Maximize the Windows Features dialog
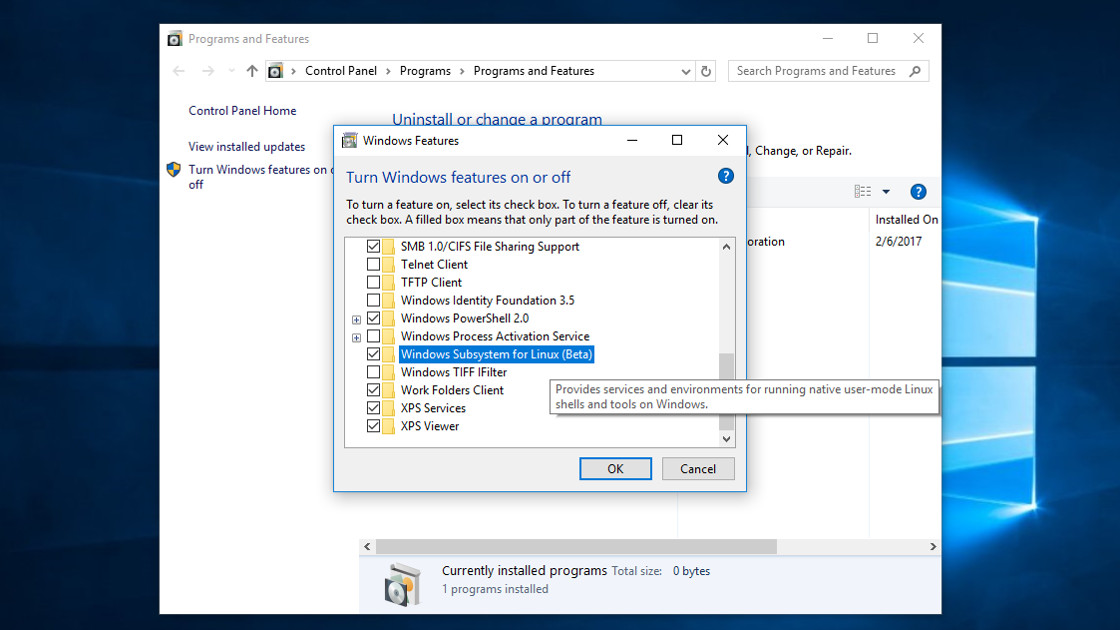Viewport: 1120px width, 630px height. (x=677, y=141)
